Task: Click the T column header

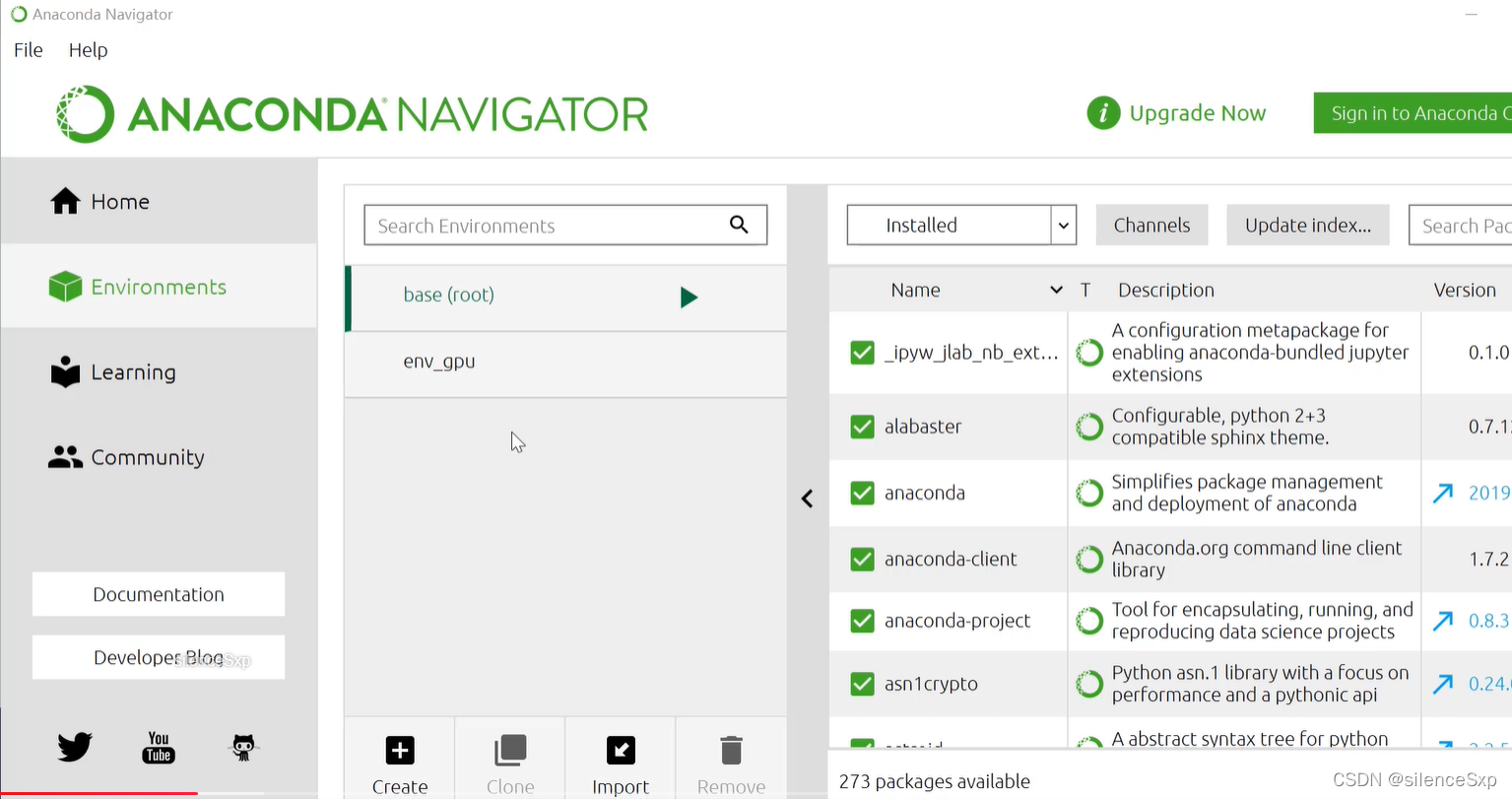Action: tap(1085, 290)
